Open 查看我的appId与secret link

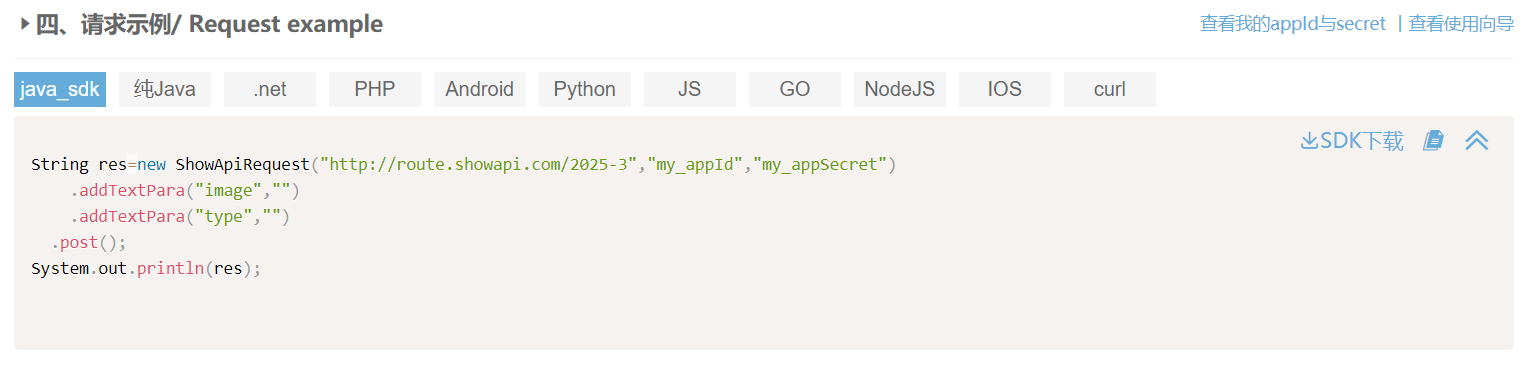(x=1293, y=24)
